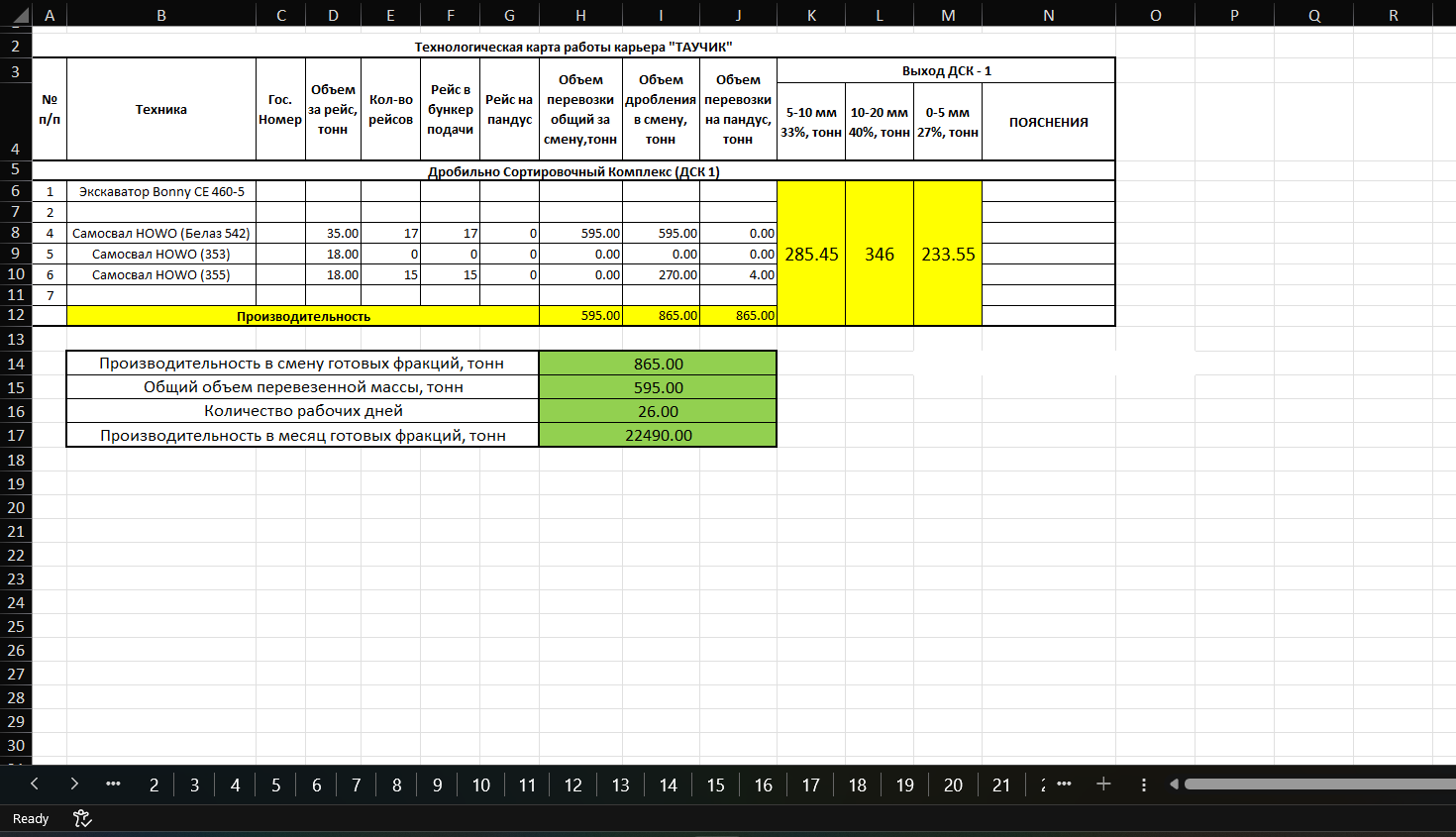
Task: Open sheet tab 21
Action: (1001, 785)
